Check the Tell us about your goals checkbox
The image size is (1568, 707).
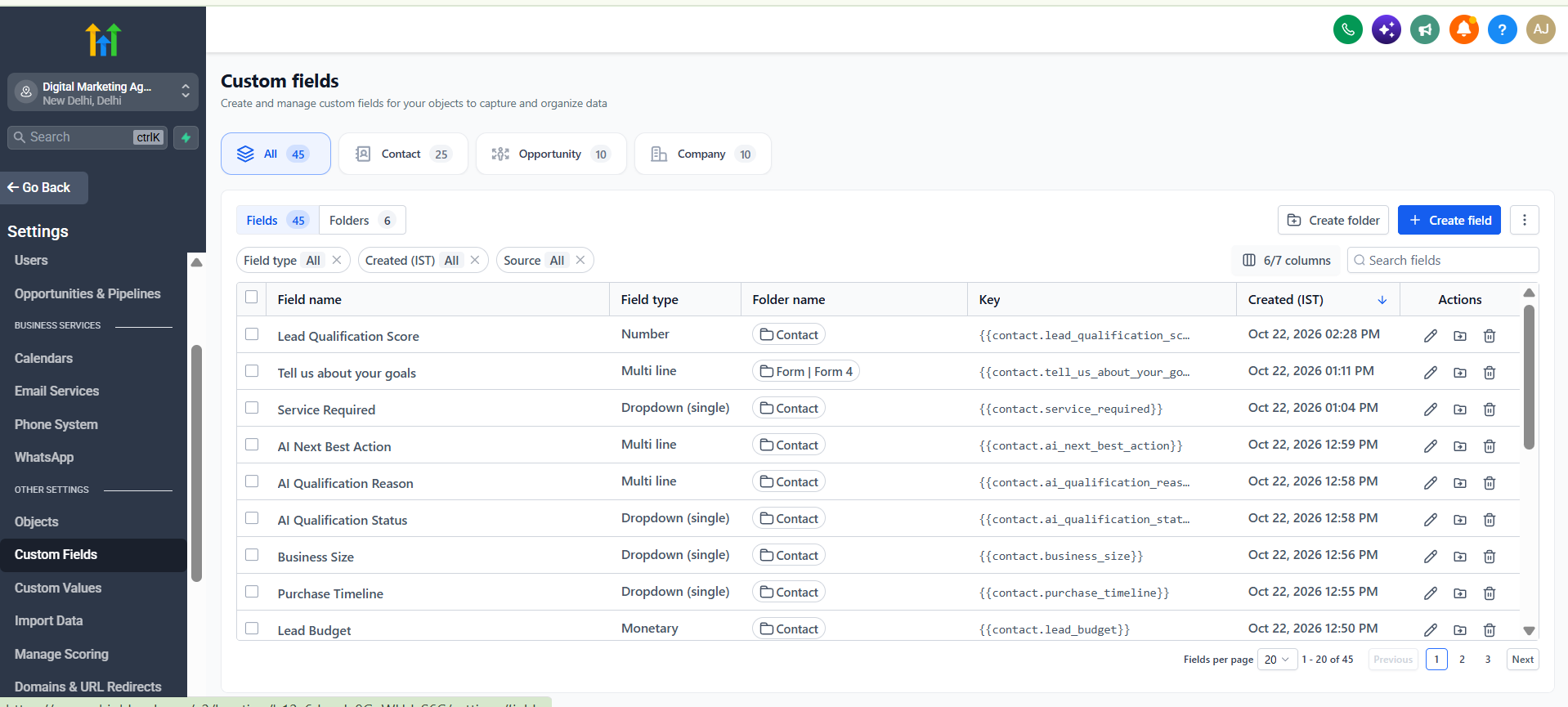point(252,371)
